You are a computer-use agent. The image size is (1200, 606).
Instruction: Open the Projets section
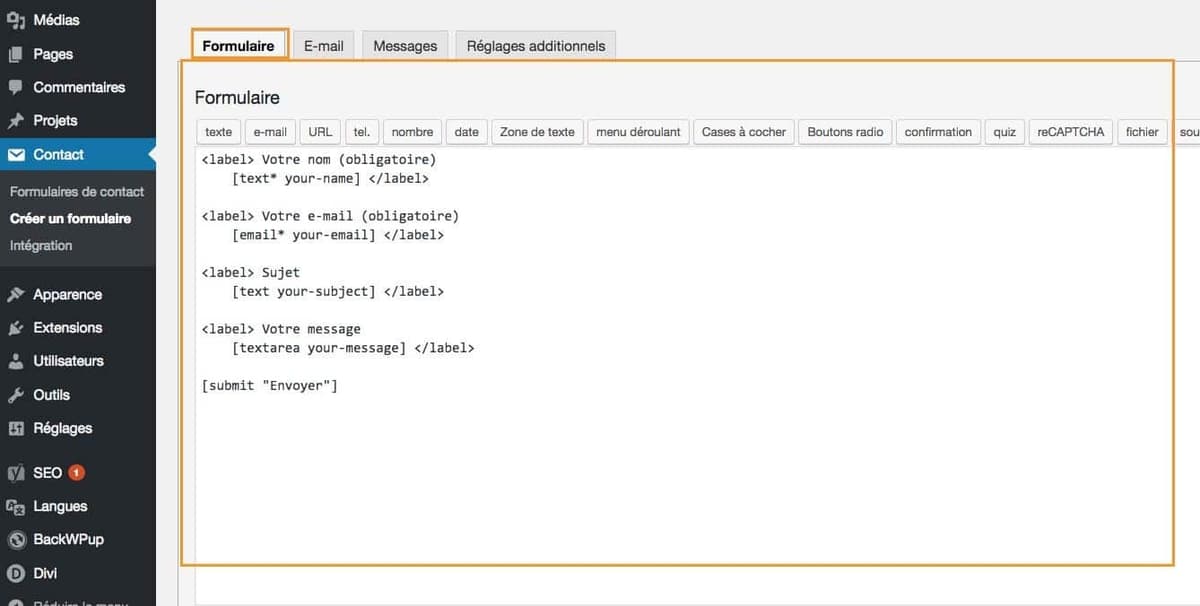click(x=50, y=120)
